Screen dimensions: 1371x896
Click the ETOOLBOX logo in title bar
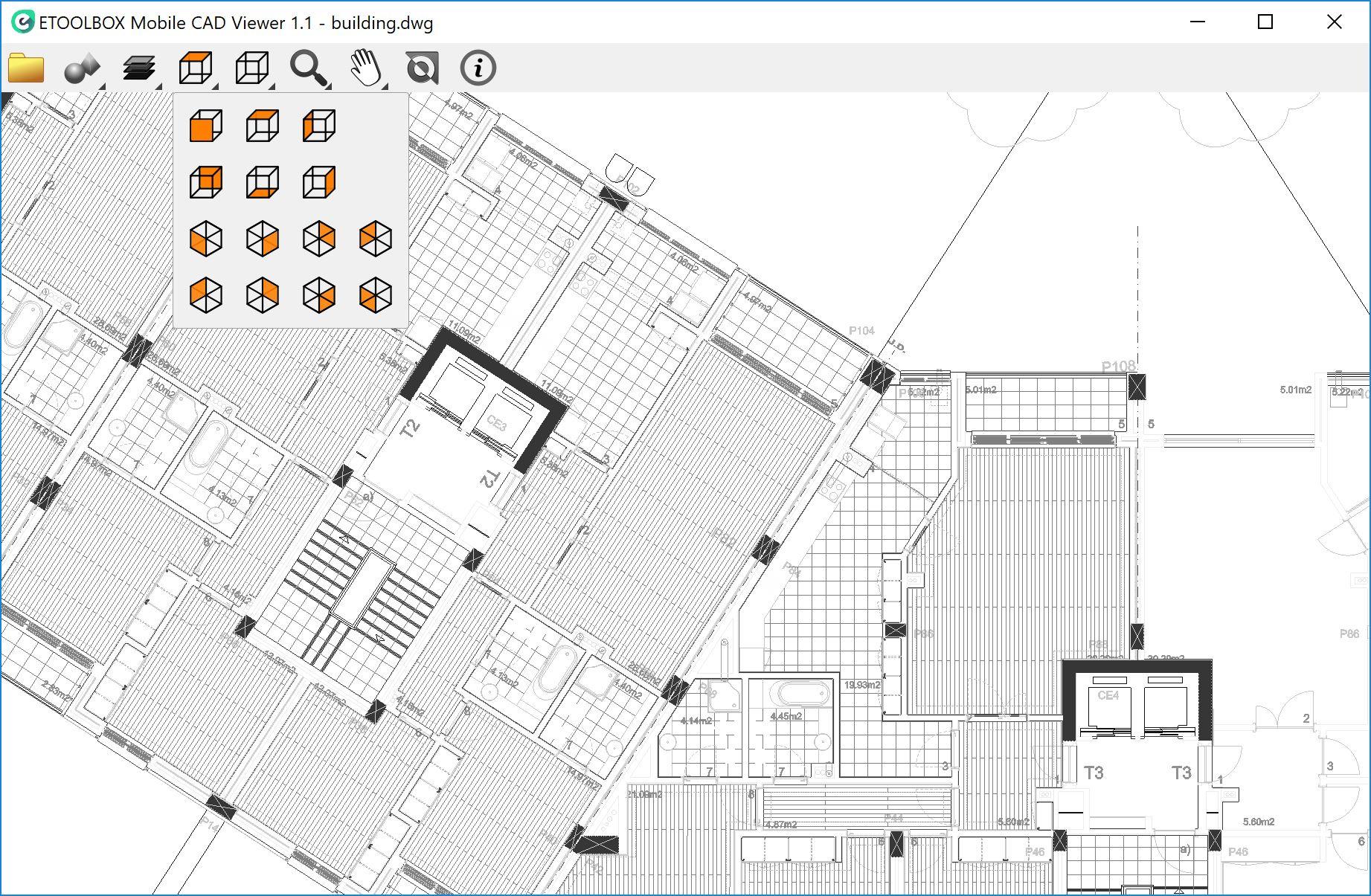click(x=23, y=22)
